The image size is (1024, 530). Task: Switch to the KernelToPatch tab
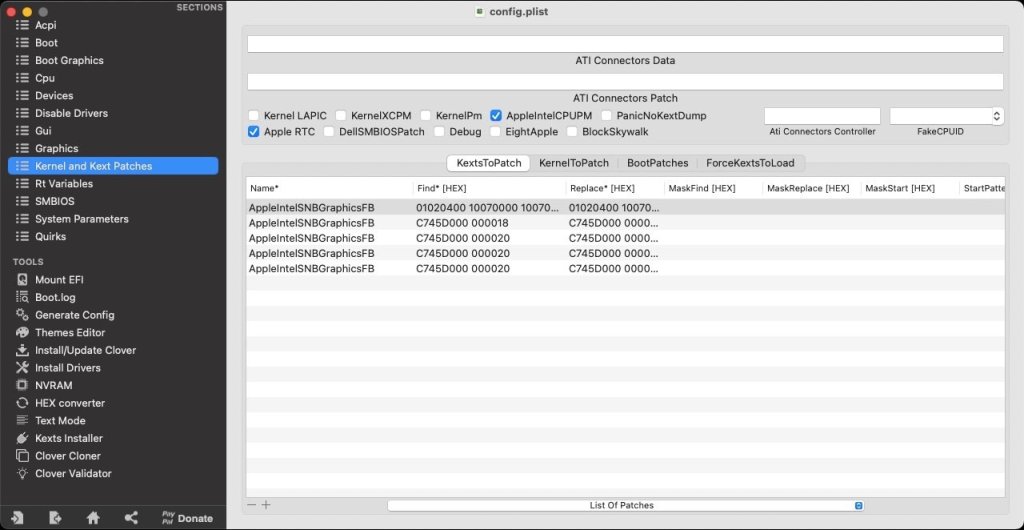click(573, 163)
